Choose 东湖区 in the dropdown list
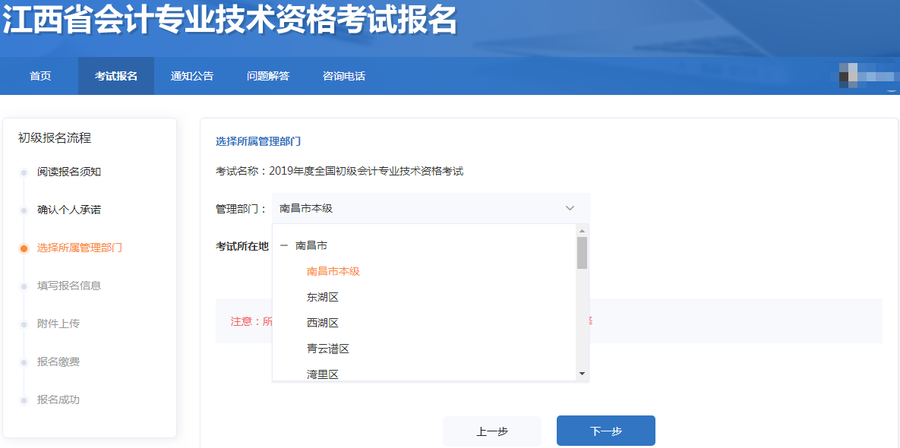Viewport: 900px width, 448px height. [x=323, y=297]
